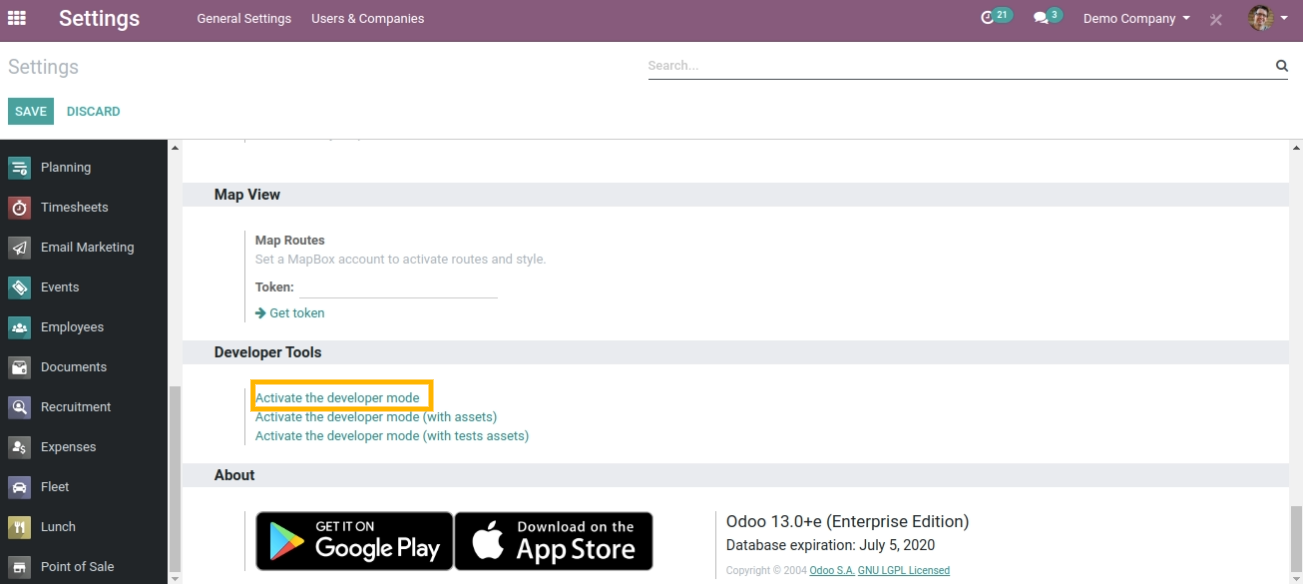Click the Save button

31,111
